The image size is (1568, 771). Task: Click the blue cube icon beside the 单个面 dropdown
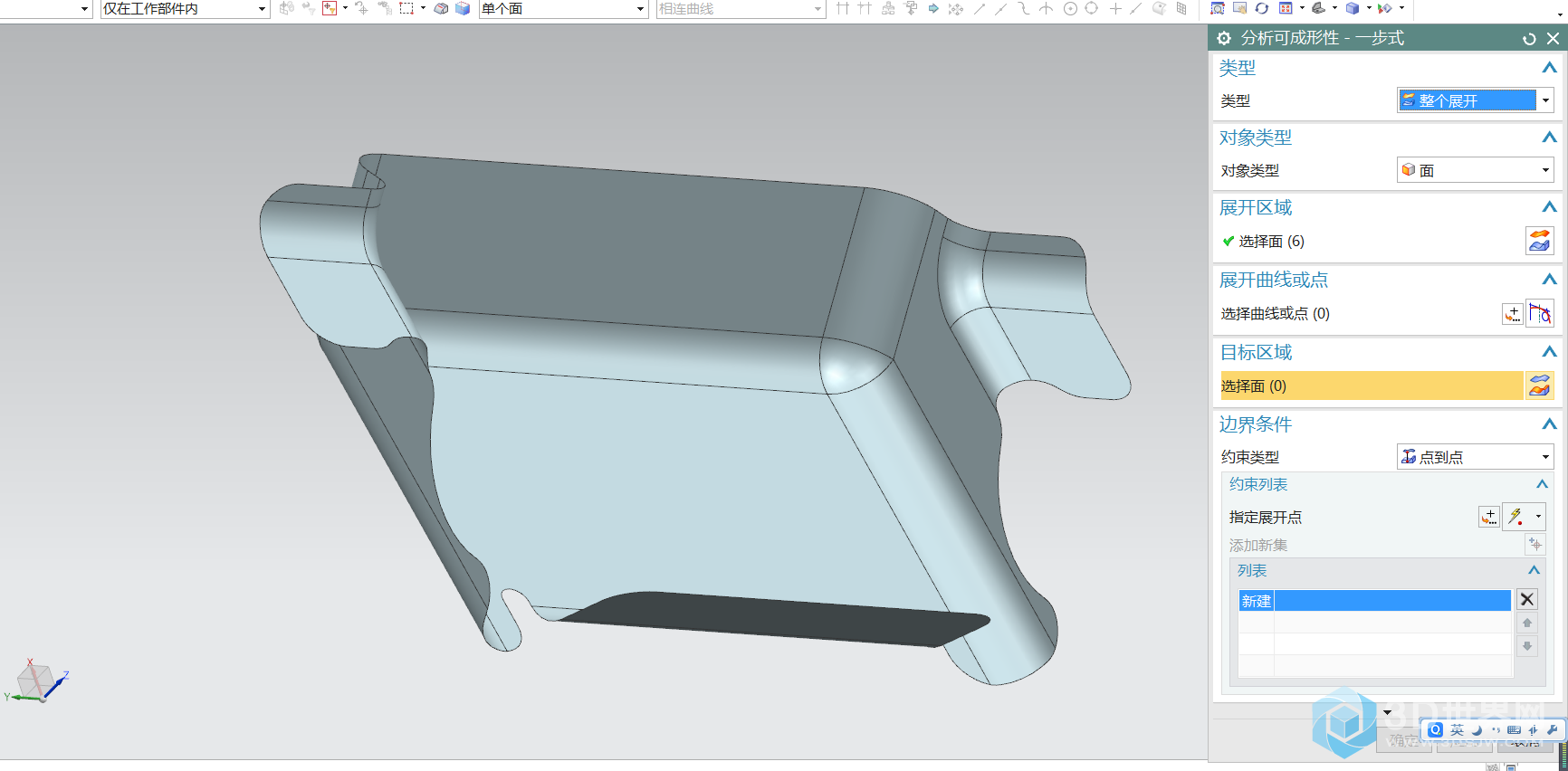pos(463,8)
